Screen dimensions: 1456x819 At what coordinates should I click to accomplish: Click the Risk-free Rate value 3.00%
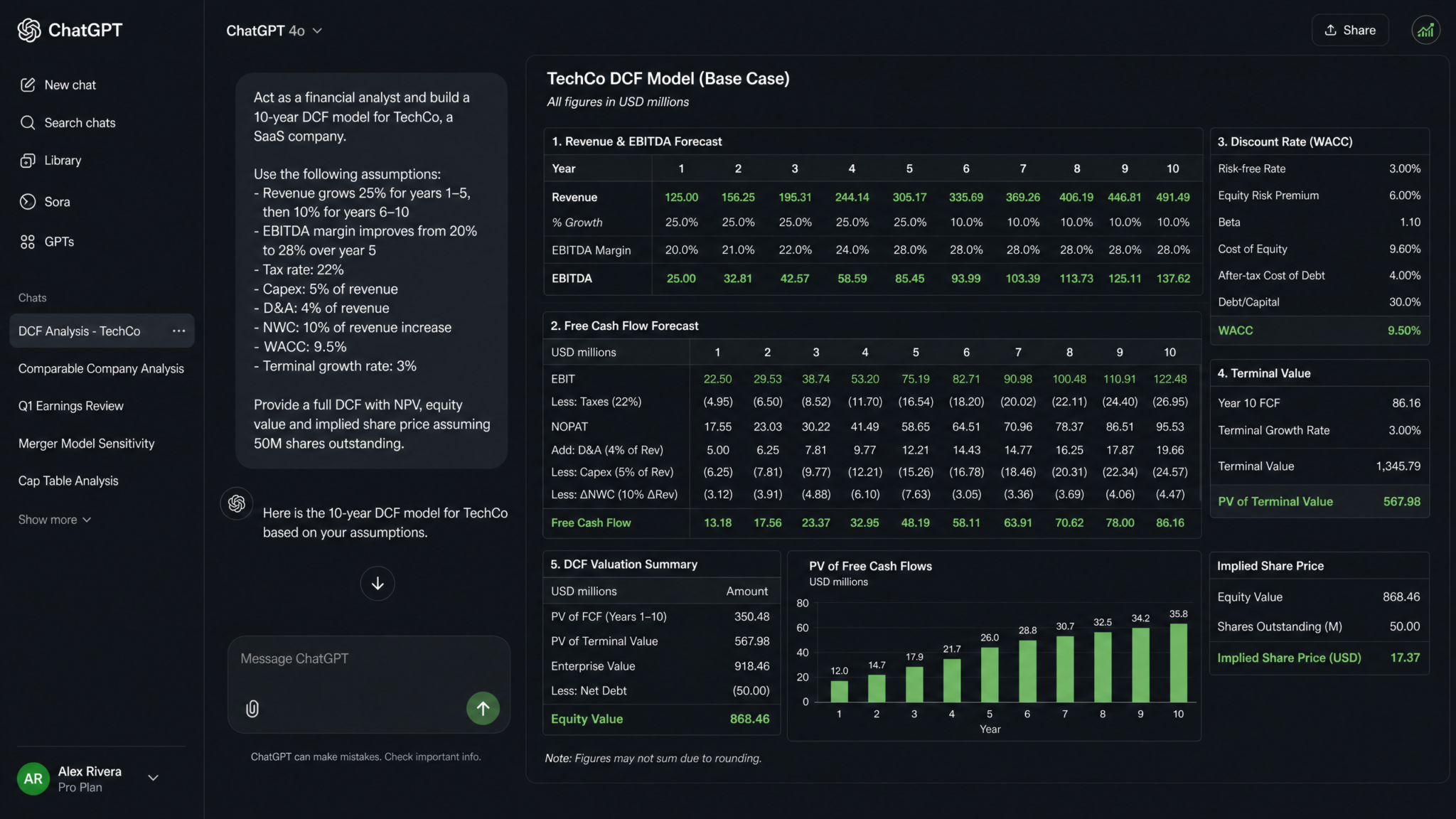click(x=1405, y=168)
